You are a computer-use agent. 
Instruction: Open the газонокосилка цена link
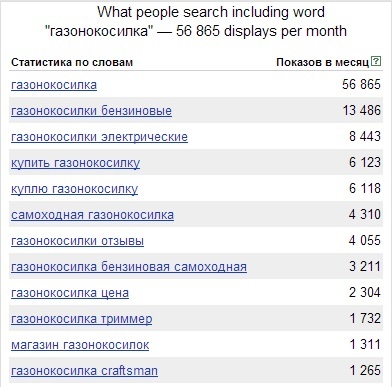coord(70,293)
